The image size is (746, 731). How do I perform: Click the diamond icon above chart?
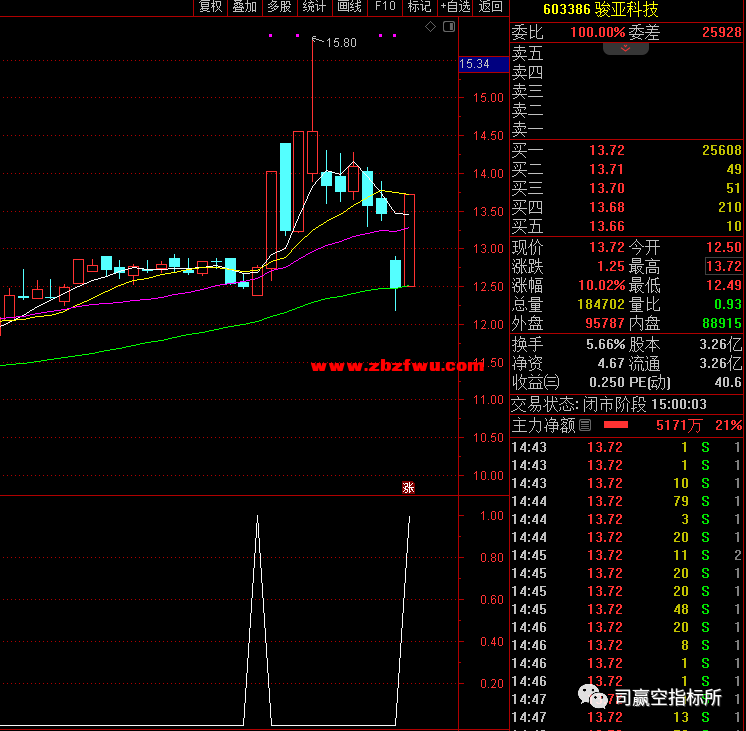(x=430, y=27)
